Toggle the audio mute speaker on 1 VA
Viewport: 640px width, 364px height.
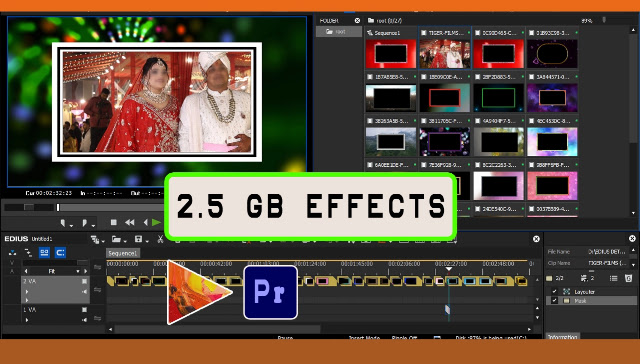point(84,320)
